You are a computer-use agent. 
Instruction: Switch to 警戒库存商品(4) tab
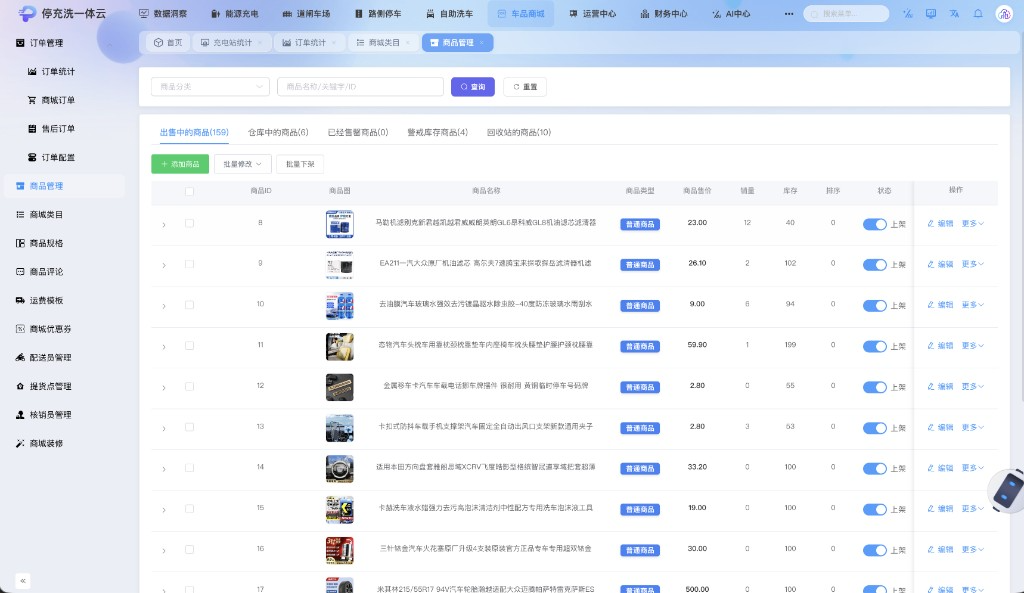point(438,133)
